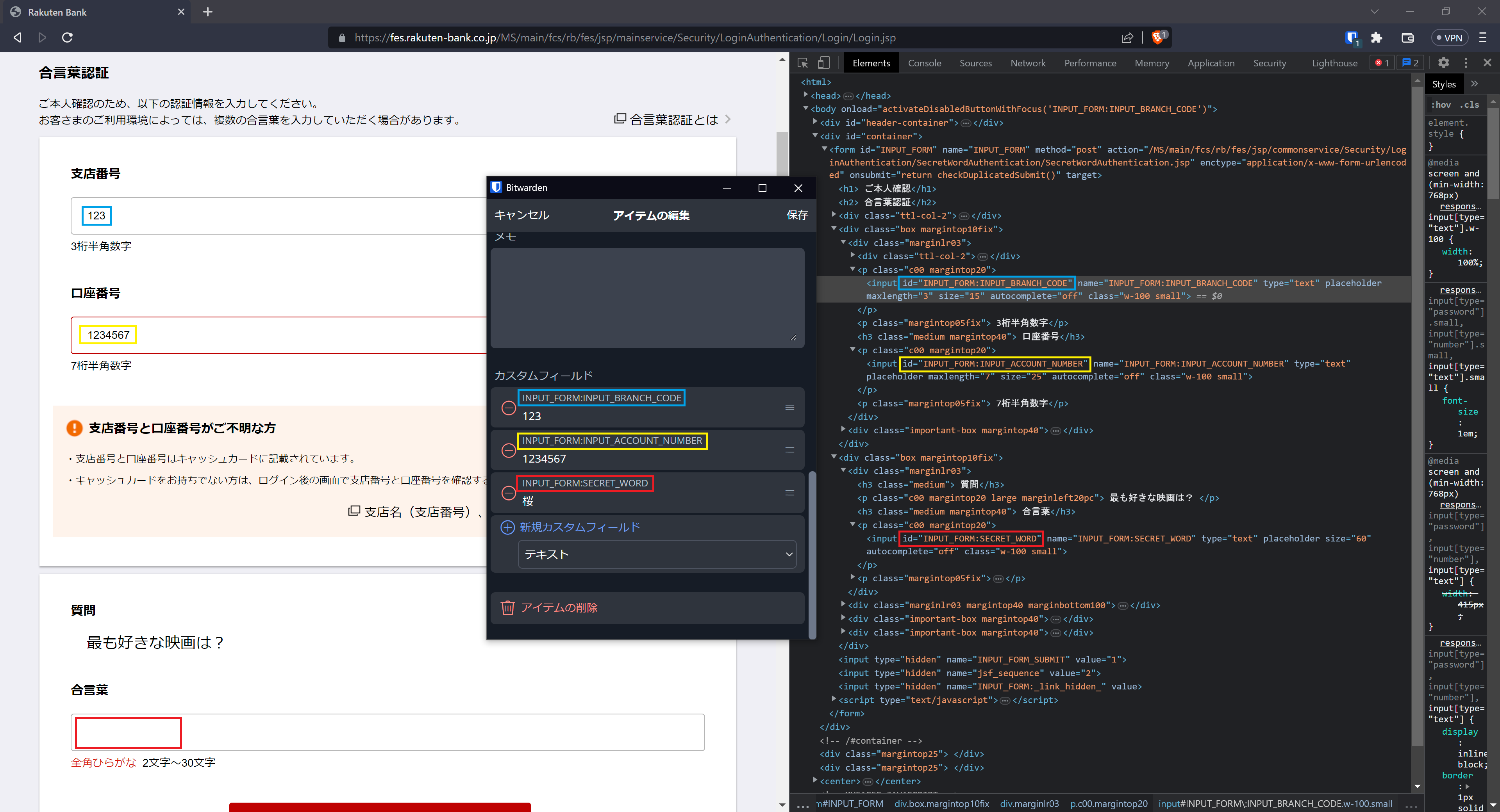The width and height of the screenshot is (1500, 812).
Task: Expand the important-box margintop40 div after account number
Action: coord(843,429)
